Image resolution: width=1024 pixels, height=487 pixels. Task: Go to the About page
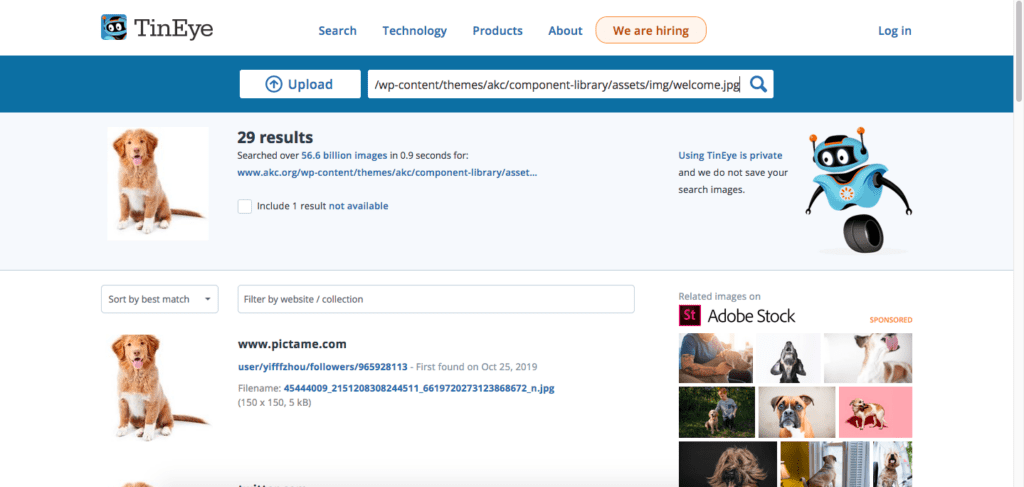(565, 31)
